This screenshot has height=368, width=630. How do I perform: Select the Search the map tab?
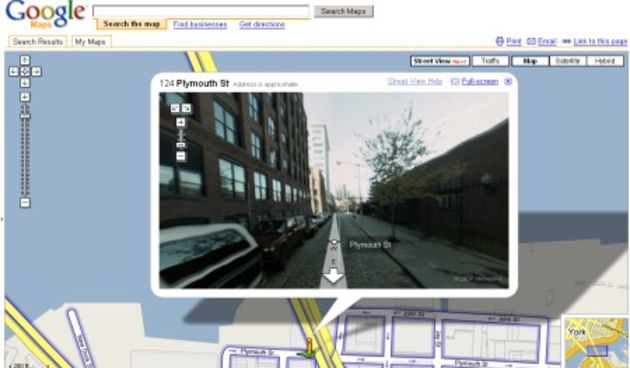click(x=131, y=24)
